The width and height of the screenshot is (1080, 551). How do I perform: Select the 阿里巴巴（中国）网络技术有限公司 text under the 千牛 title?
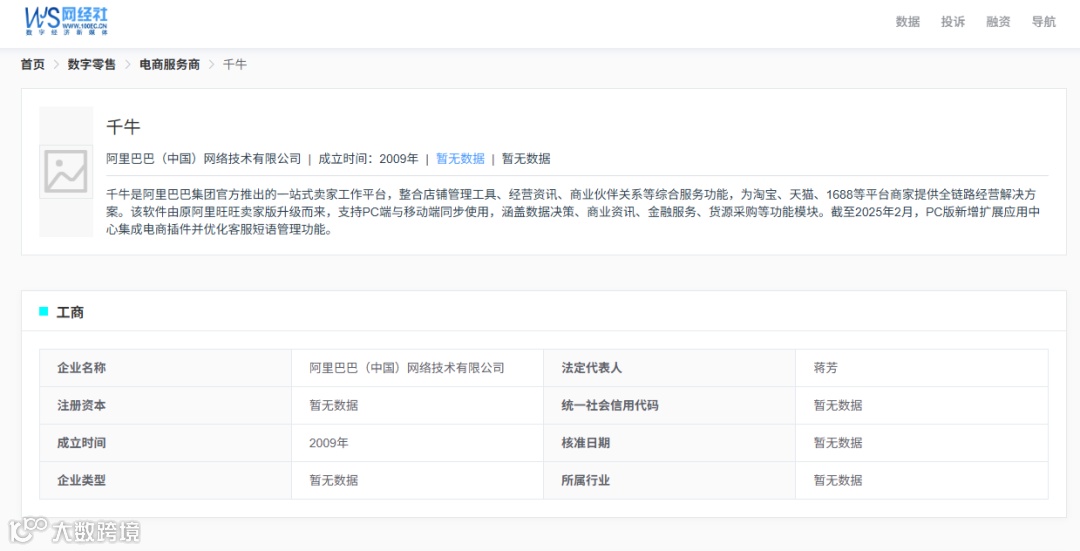(x=203, y=158)
